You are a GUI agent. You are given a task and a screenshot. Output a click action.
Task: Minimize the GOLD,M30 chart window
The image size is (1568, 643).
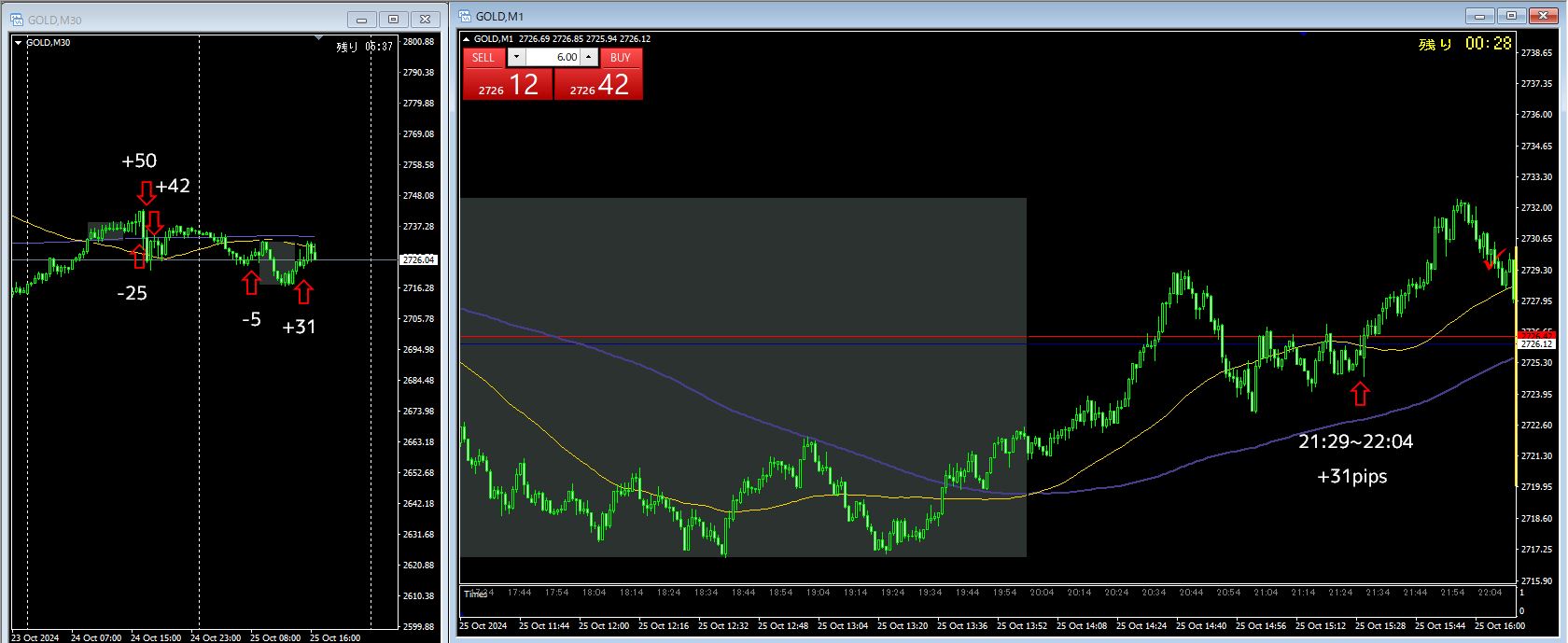tap(362, 19)
